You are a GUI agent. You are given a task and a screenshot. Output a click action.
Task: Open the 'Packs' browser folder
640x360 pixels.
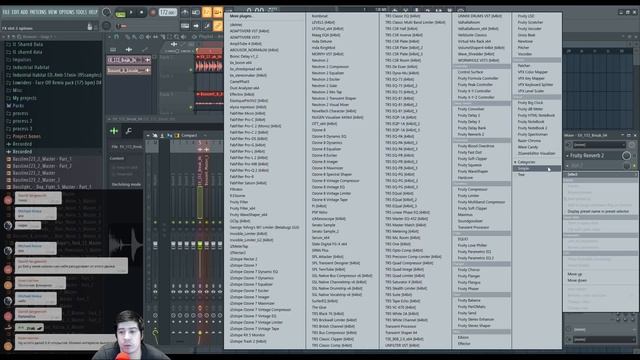(x=18, y=106)
